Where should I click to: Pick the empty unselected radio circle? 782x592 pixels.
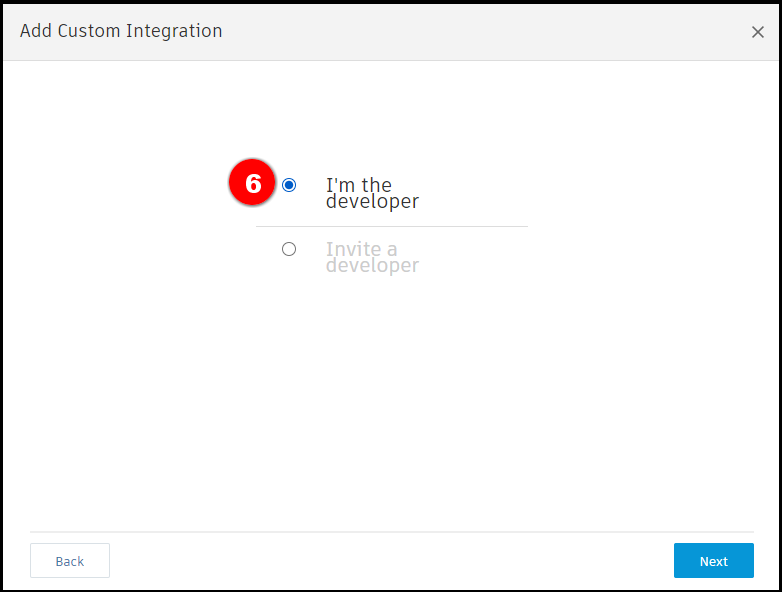289,249
